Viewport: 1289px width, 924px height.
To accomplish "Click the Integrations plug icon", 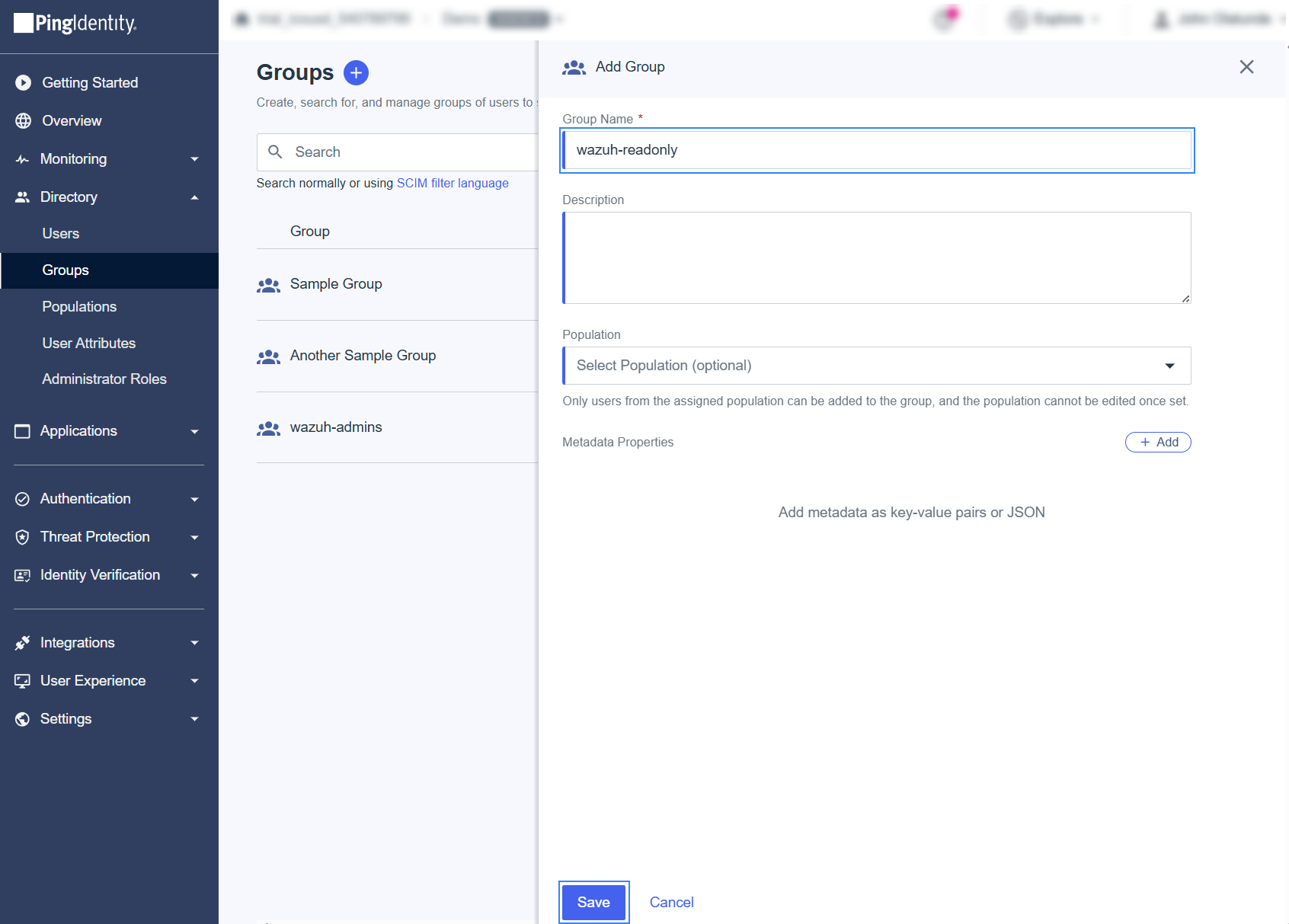I will click(x=23, y=643).
